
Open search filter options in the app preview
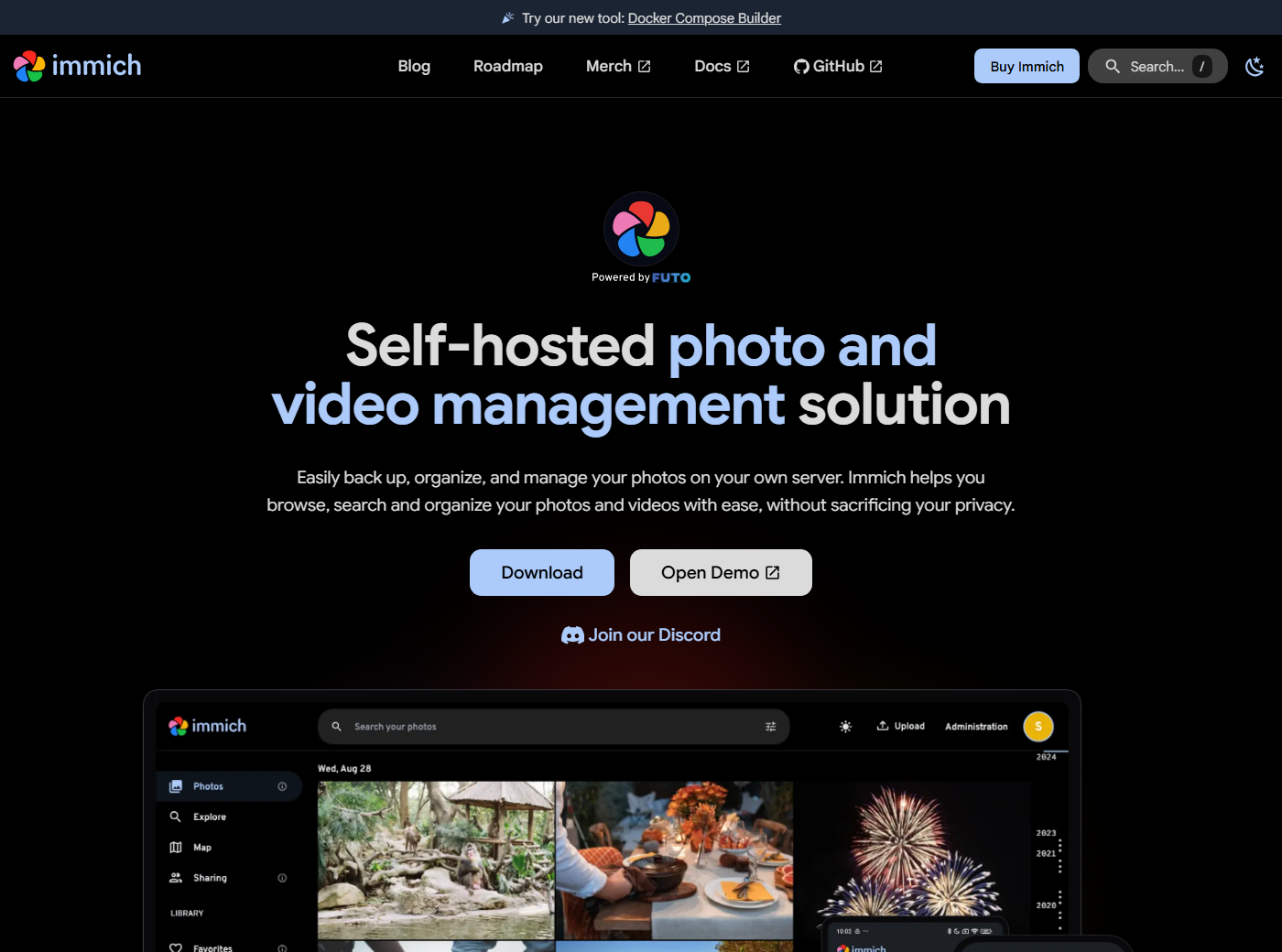(x=771, y=727)
